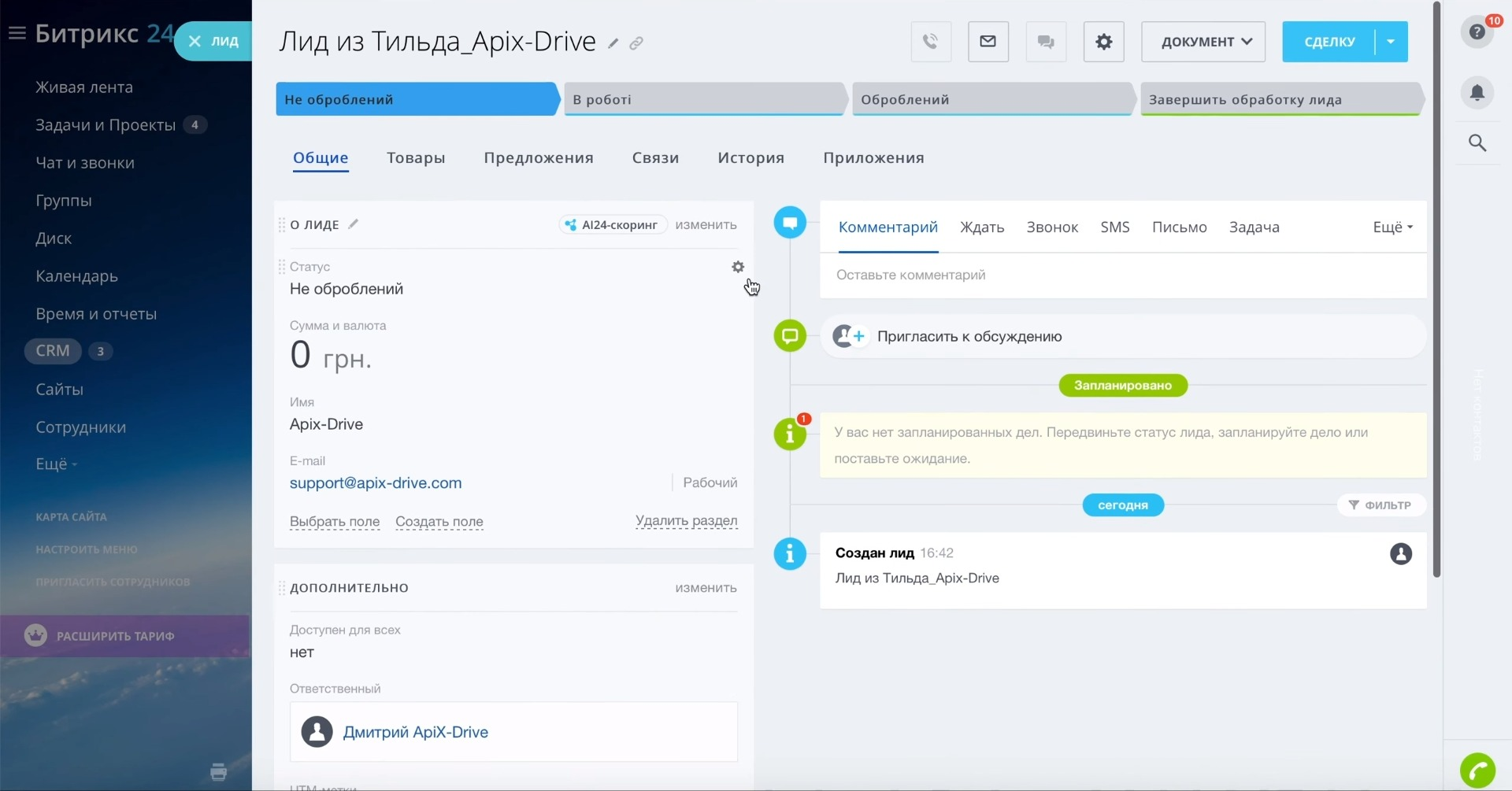Click the info icon with red badge
The height and width of the screenshot is (791, 1512).
coord(790,434)
